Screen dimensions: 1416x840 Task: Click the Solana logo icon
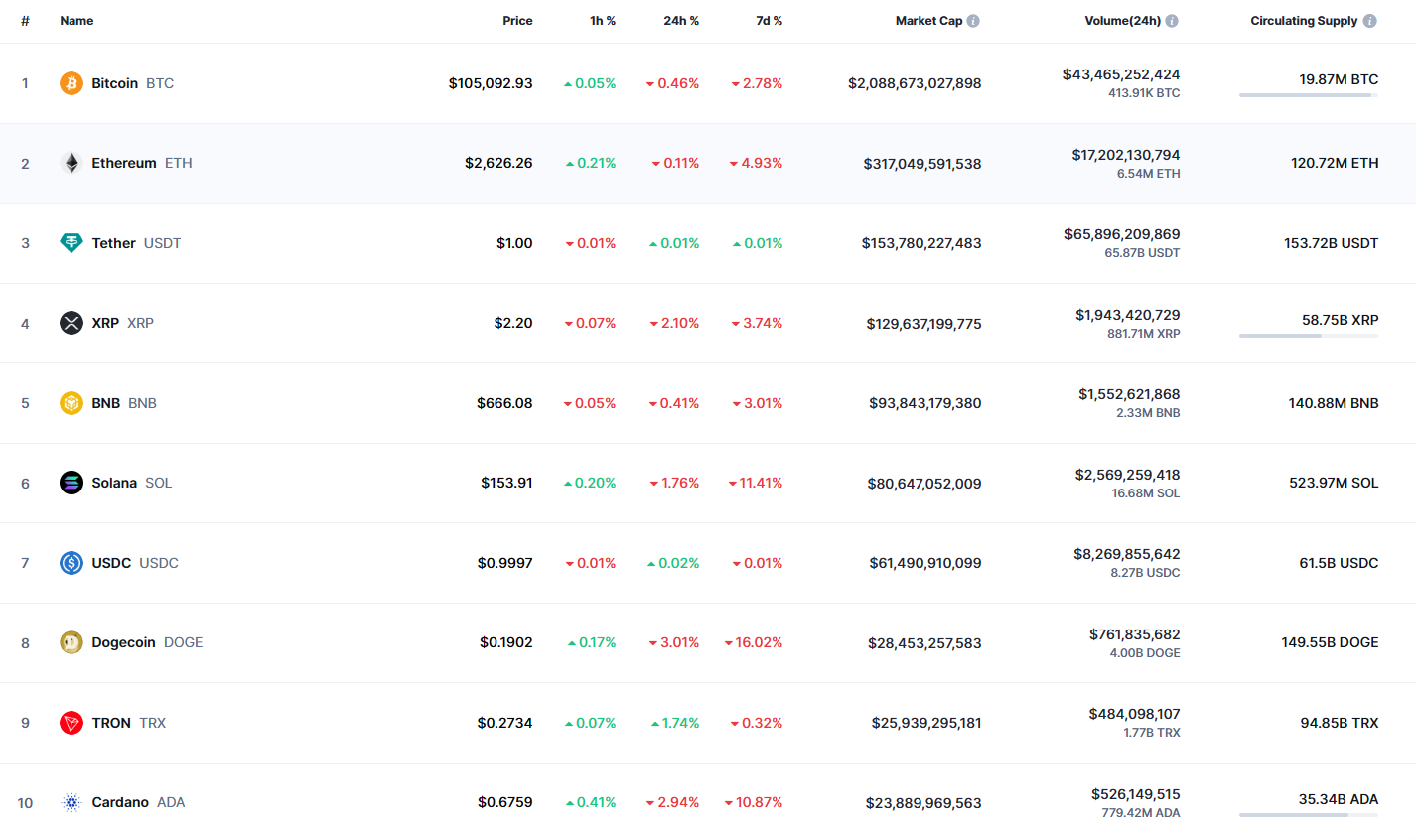pyautogui.click(x=71, y=483)
